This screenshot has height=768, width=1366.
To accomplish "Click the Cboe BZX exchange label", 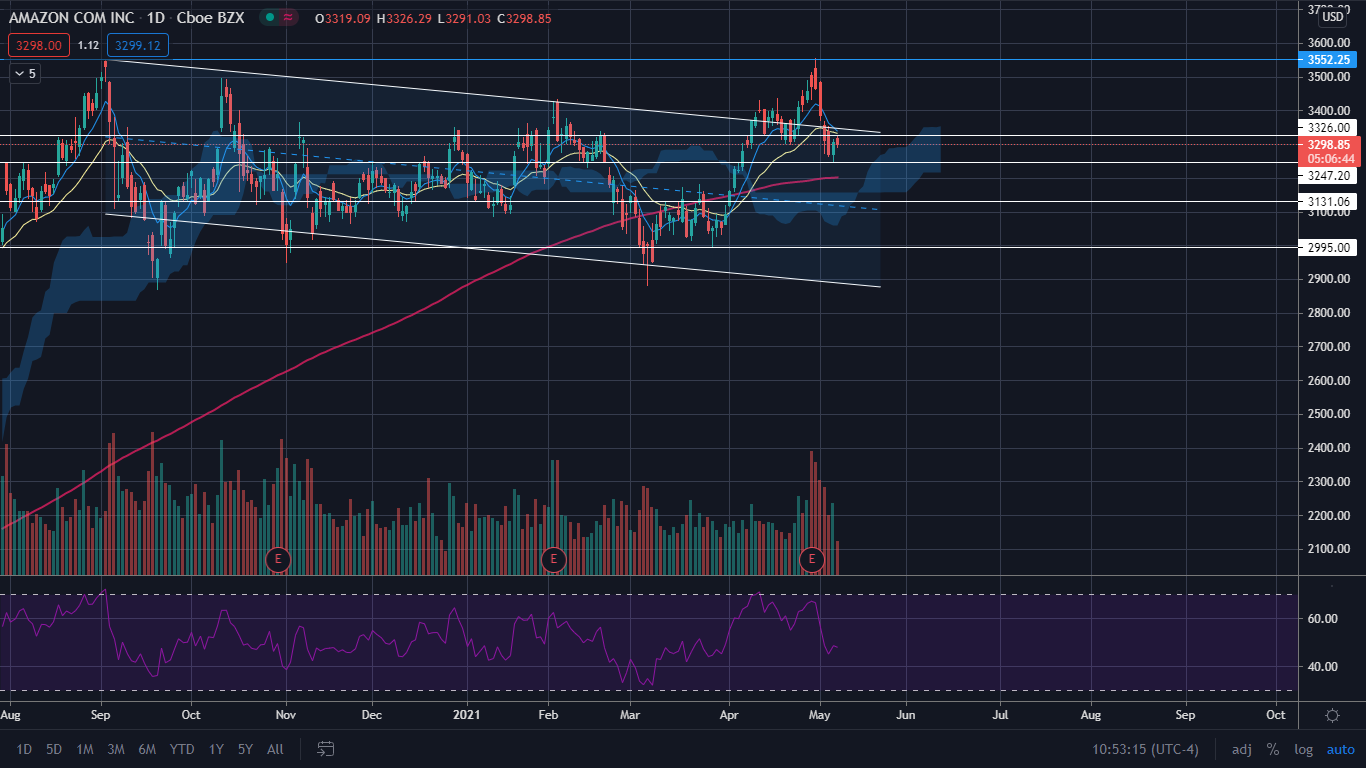I will (x=212, y=18).
